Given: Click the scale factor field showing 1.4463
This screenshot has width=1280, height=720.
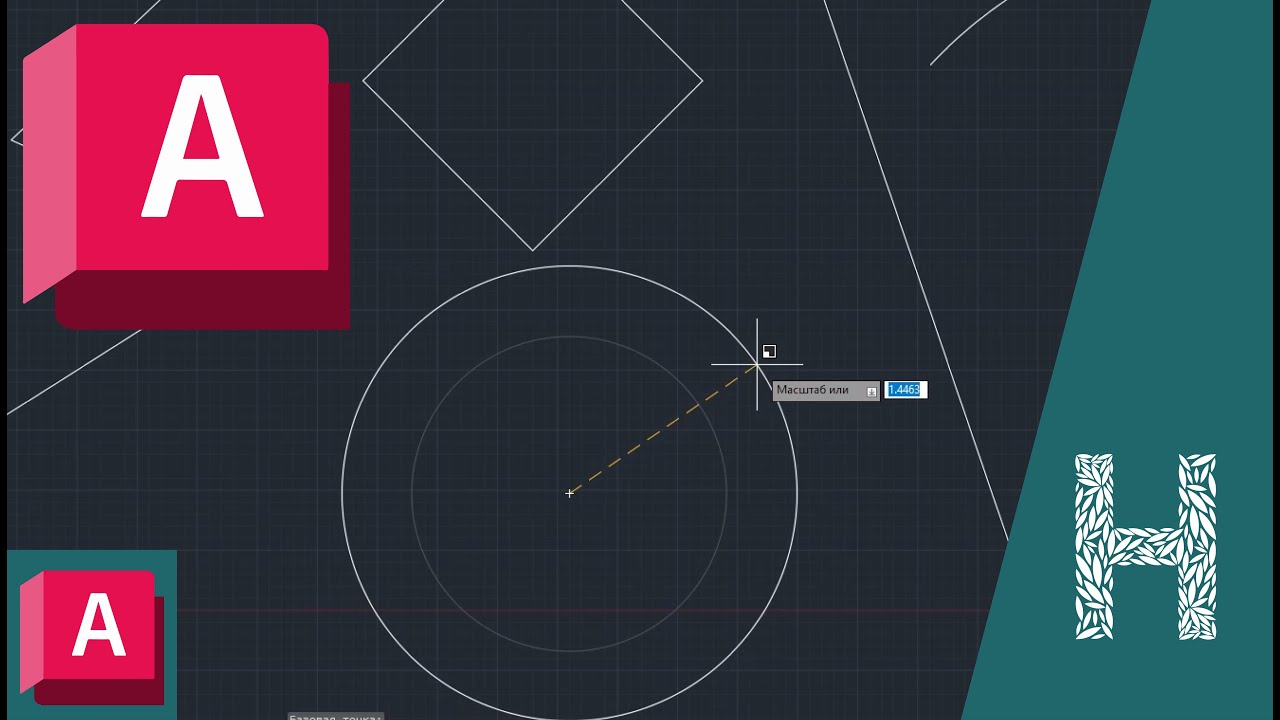Looking at the screenshot, I should 906,390.
